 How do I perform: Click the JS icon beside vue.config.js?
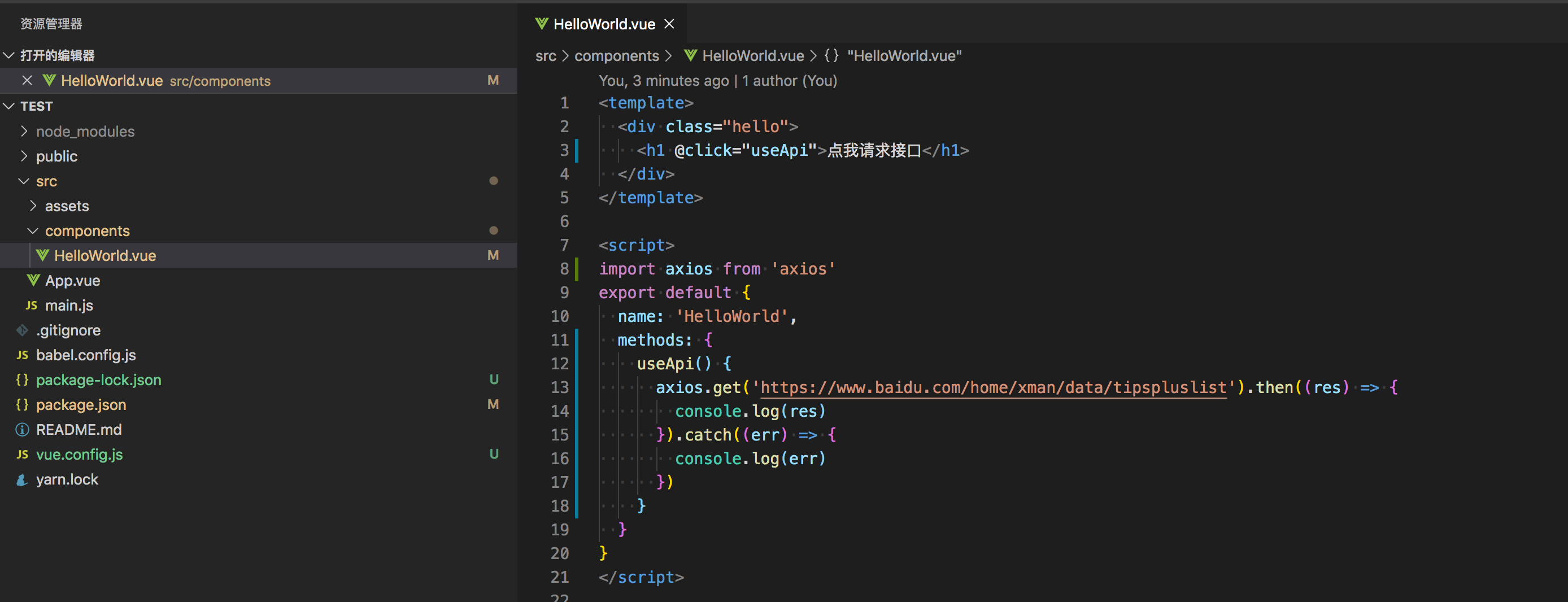click(x=23, y=455)
